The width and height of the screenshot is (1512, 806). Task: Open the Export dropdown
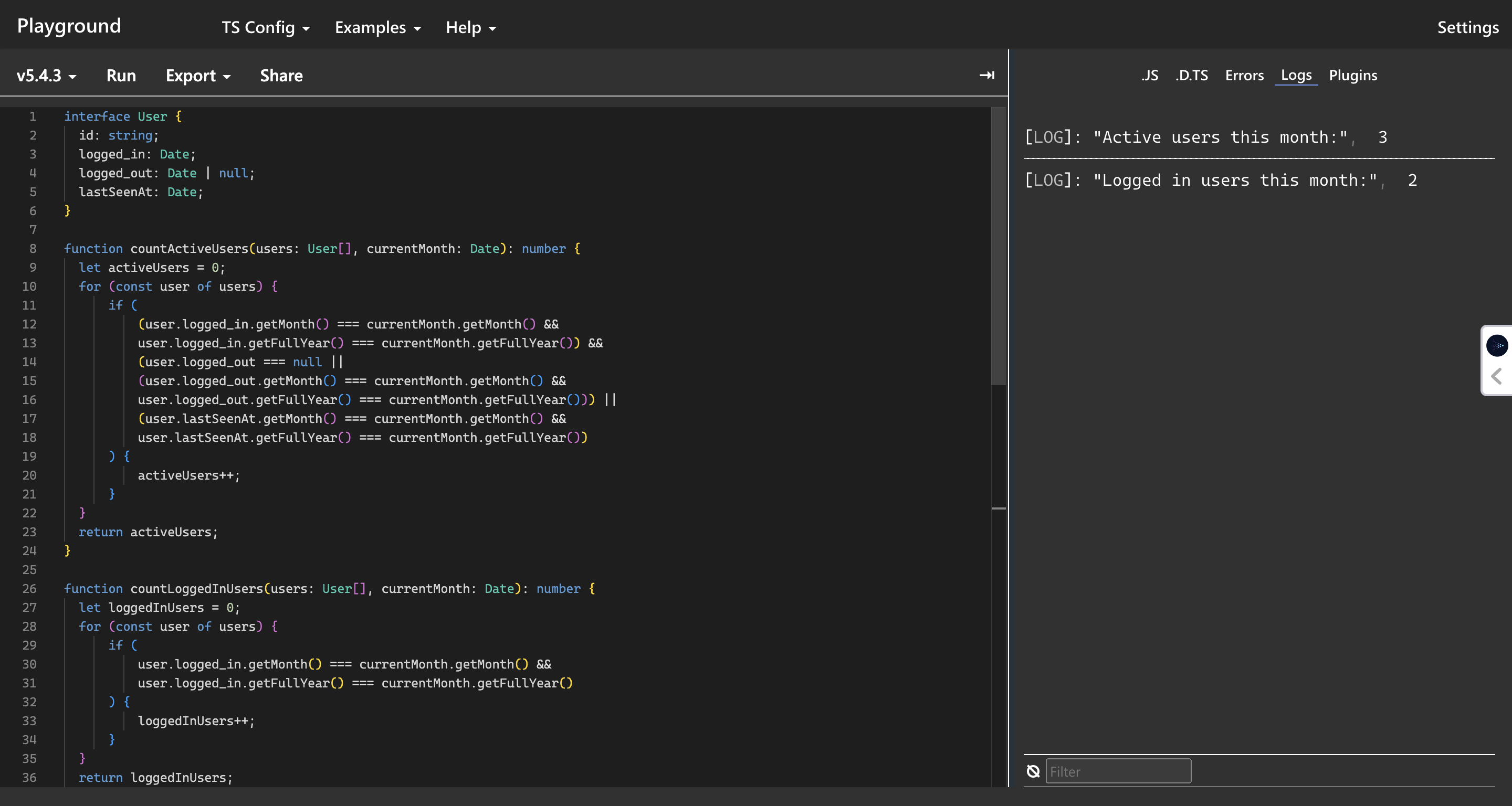point(198,76)
